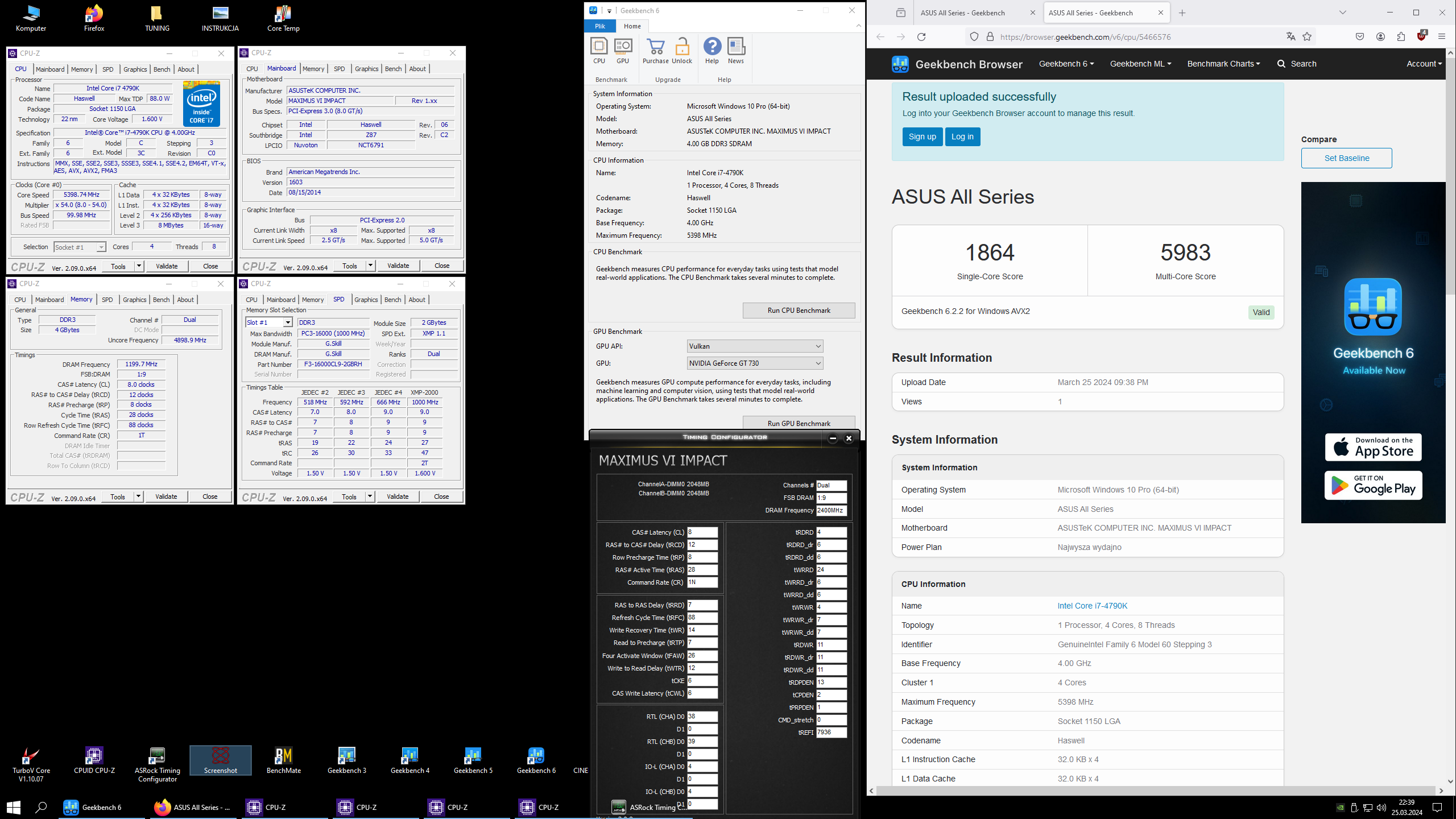1456x819 pixels.
Task: Click the Purchase cart icon in Geekbench
Action: [655, 51]
